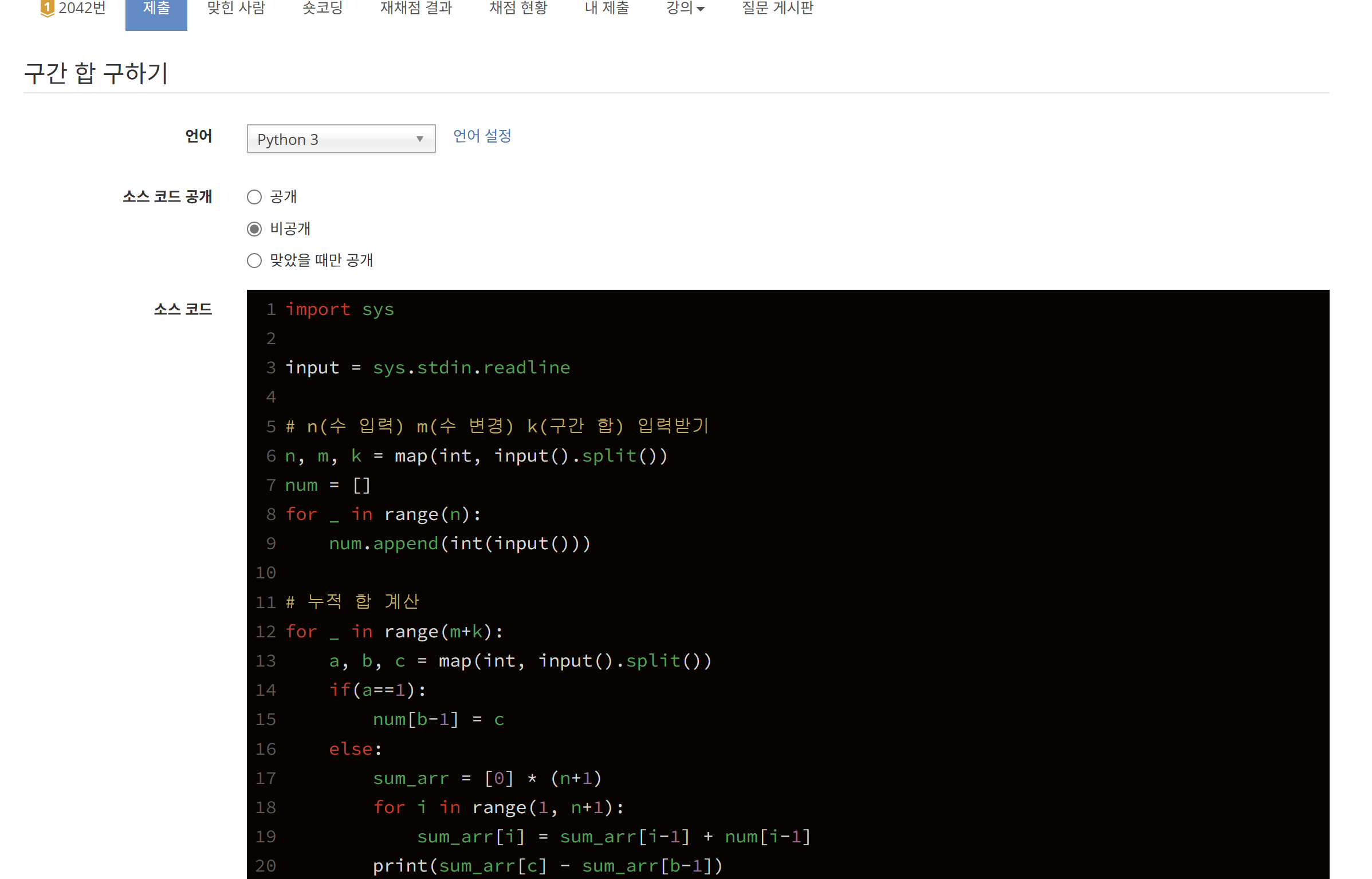1372x879 pixels.
Task: Click line number 20 in the gutter
Action: click(x=265, y=865)
